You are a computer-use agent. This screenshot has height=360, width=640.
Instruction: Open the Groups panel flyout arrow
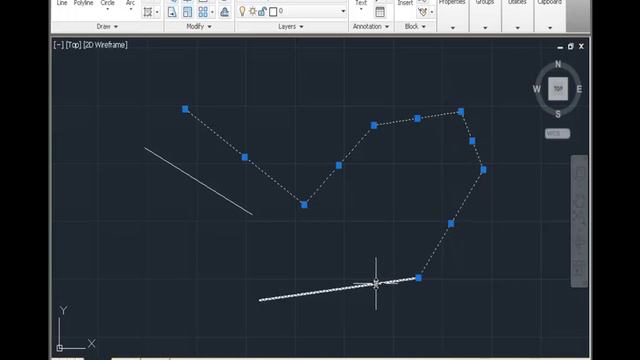(485, 28)
